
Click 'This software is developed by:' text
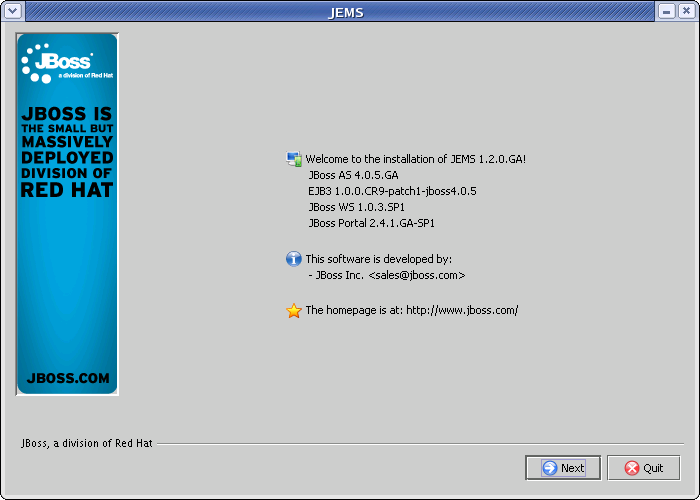click(x=379, y=259)
